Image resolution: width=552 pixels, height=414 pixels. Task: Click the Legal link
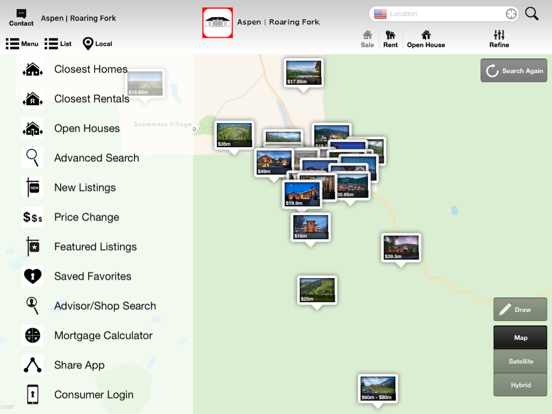point(7,406)
